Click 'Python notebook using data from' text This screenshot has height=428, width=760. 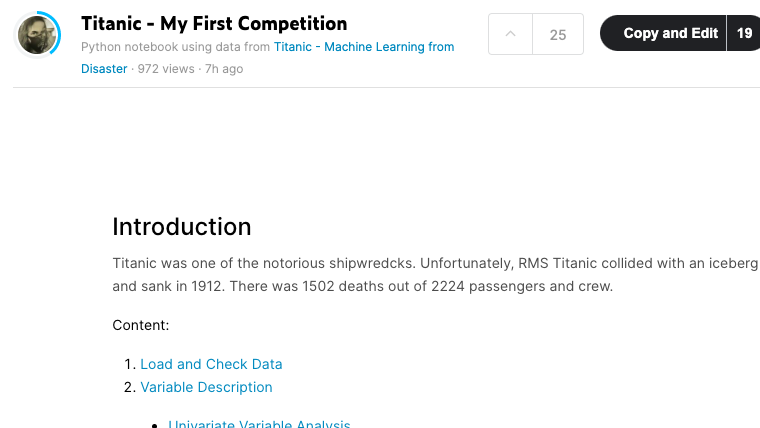pos(175,47)
